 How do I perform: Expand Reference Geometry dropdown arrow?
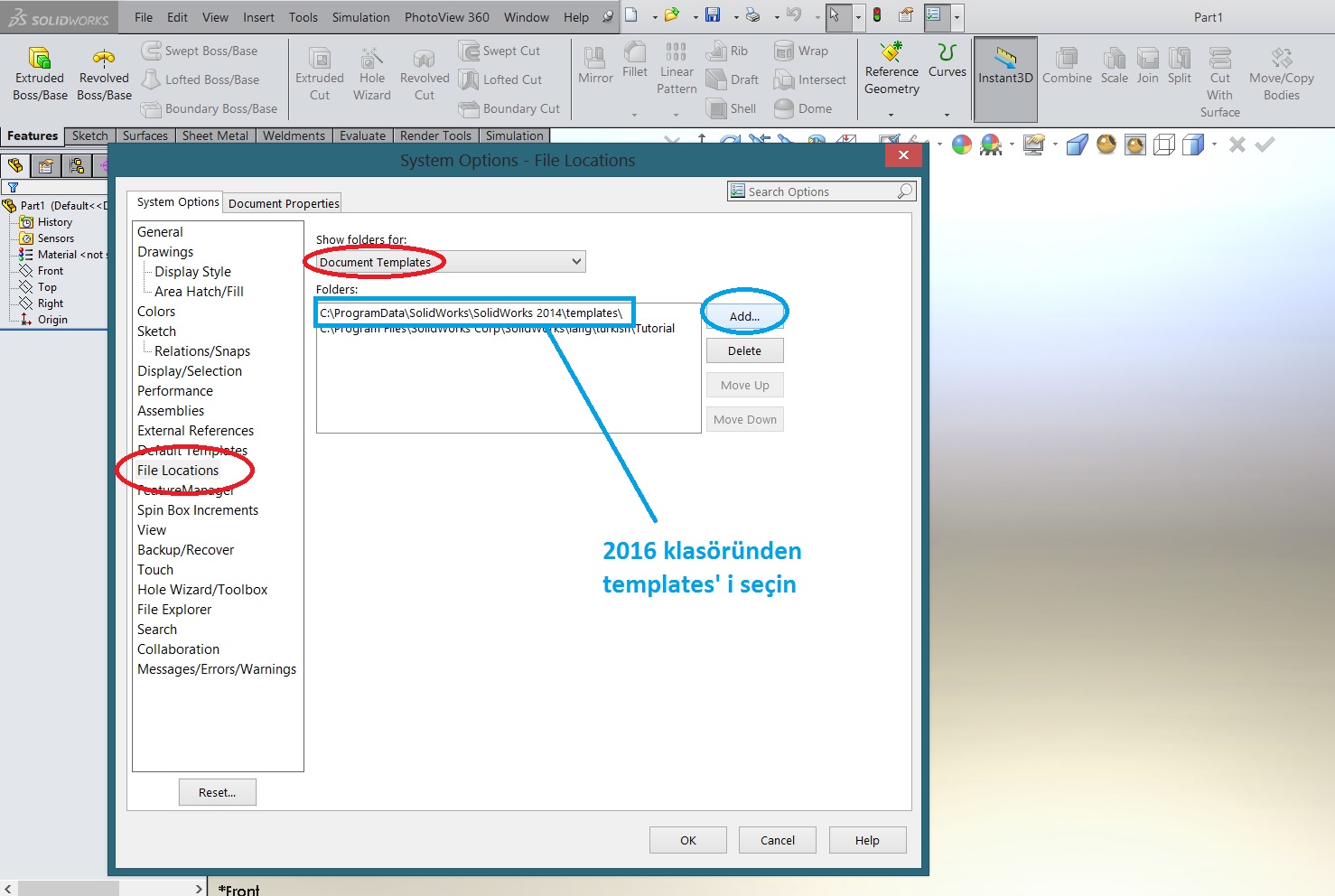click(891, 115)
